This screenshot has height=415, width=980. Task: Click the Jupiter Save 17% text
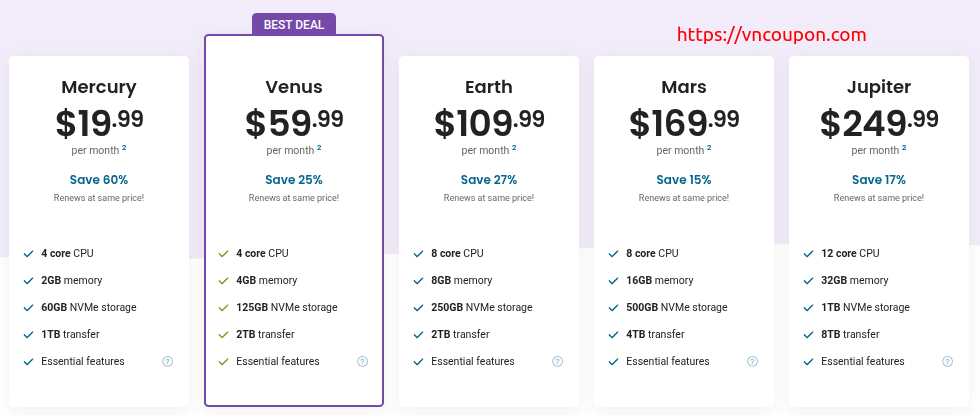(879, 180)
